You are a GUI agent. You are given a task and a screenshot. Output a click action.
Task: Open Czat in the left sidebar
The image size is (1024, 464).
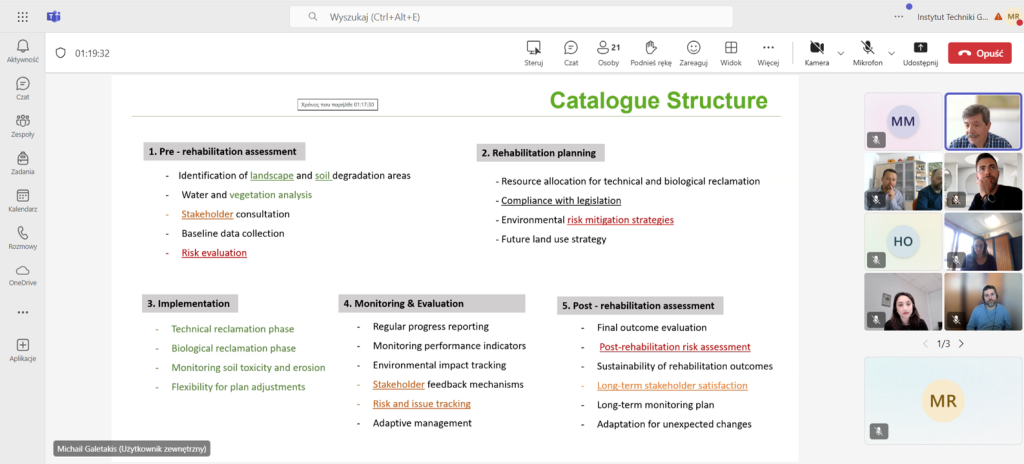point(23,88)
